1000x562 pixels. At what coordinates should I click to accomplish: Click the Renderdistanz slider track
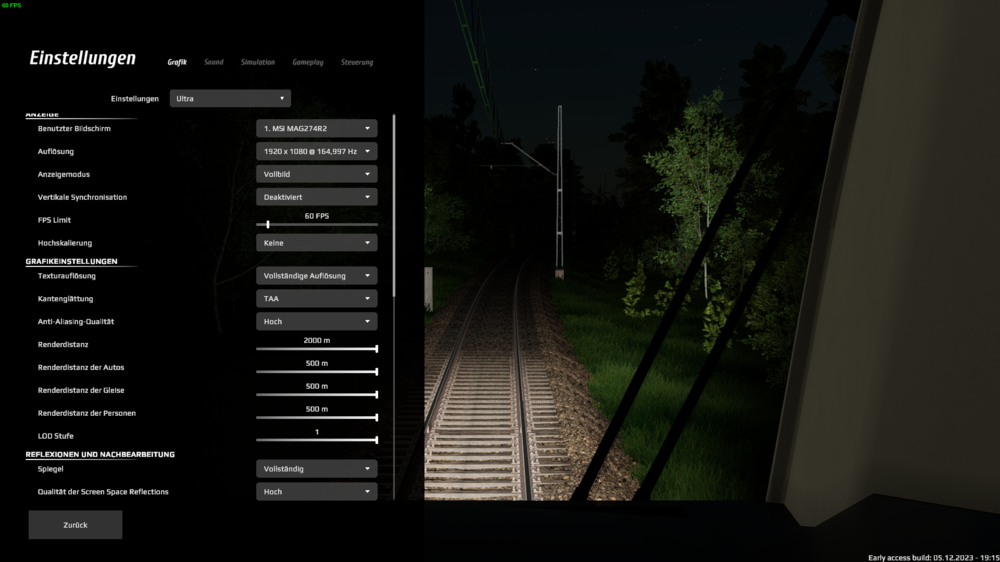click(x=316, y=349)
